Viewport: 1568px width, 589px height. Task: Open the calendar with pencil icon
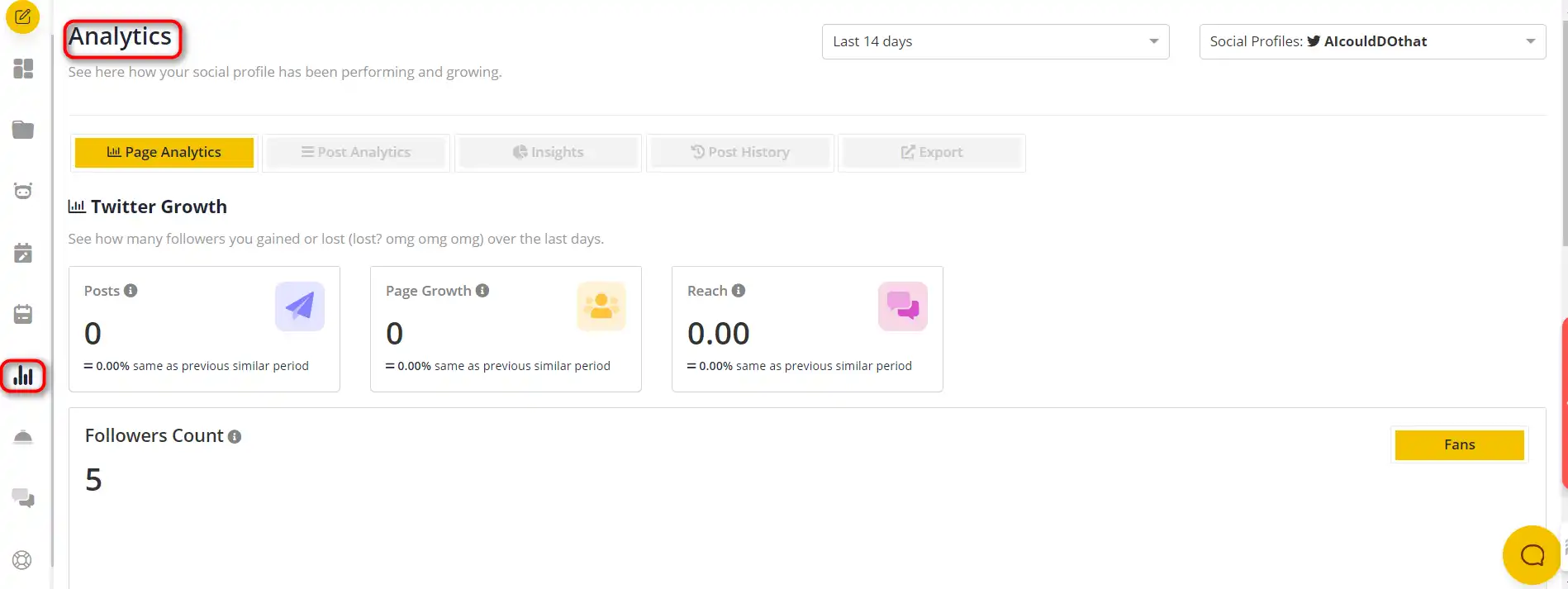click(x=23, y=253)
